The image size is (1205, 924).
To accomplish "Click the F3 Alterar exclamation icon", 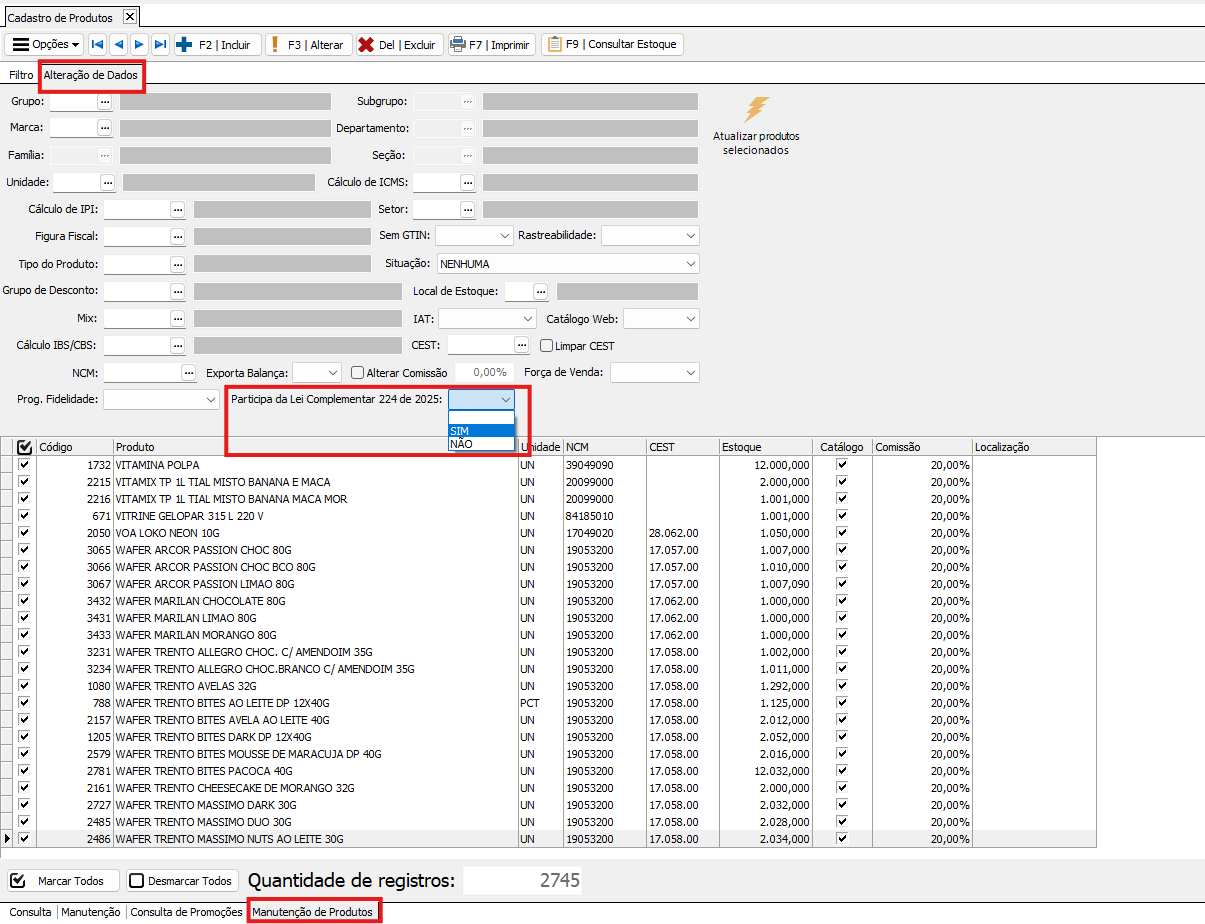I will [273, 45].
